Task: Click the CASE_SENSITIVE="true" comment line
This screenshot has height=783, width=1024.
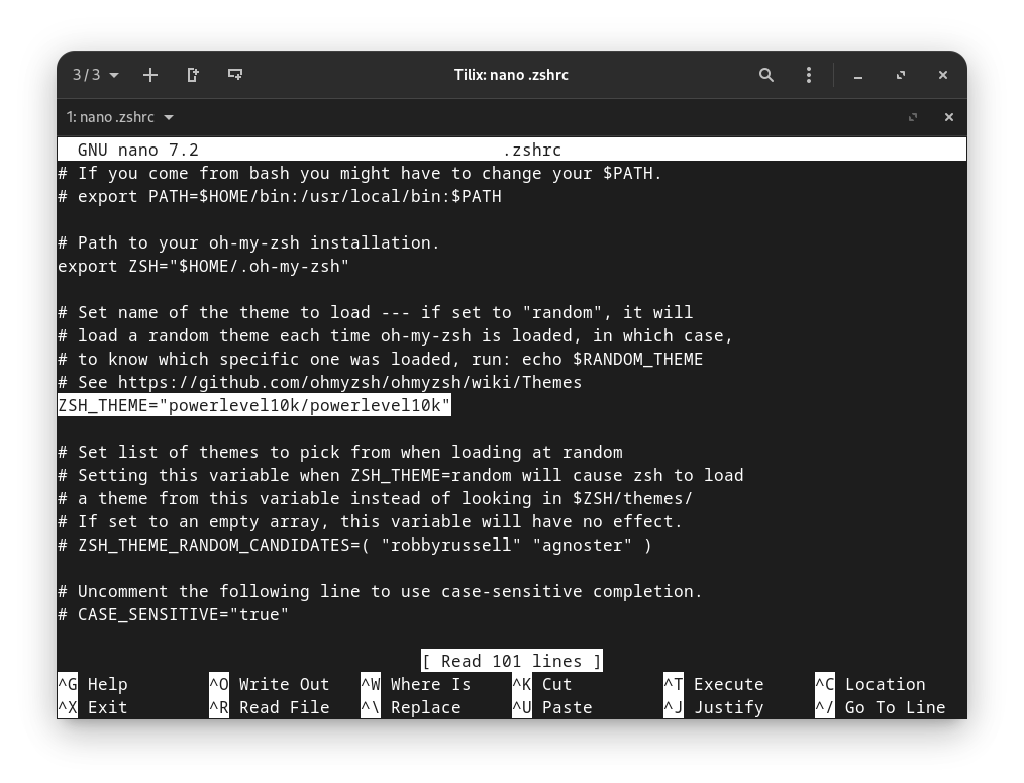Action: pos(173,615)
